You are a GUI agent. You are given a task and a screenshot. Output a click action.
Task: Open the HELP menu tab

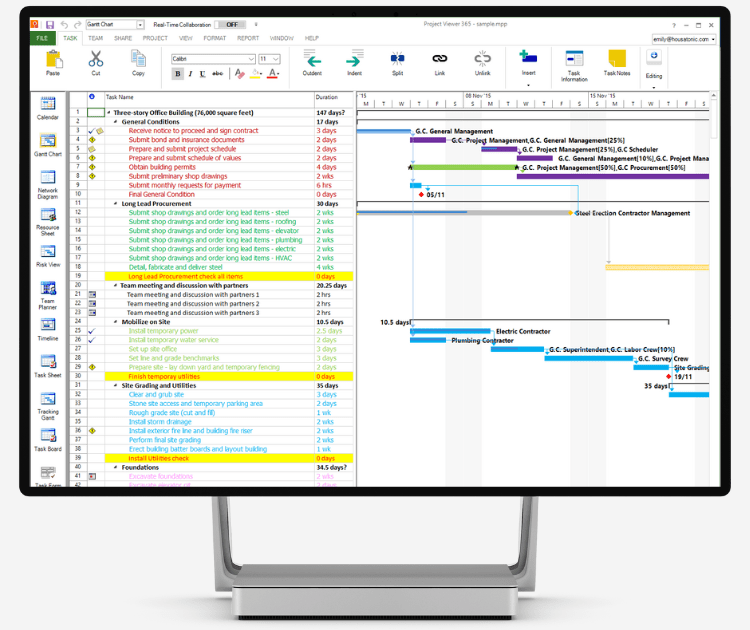(312, 38)
